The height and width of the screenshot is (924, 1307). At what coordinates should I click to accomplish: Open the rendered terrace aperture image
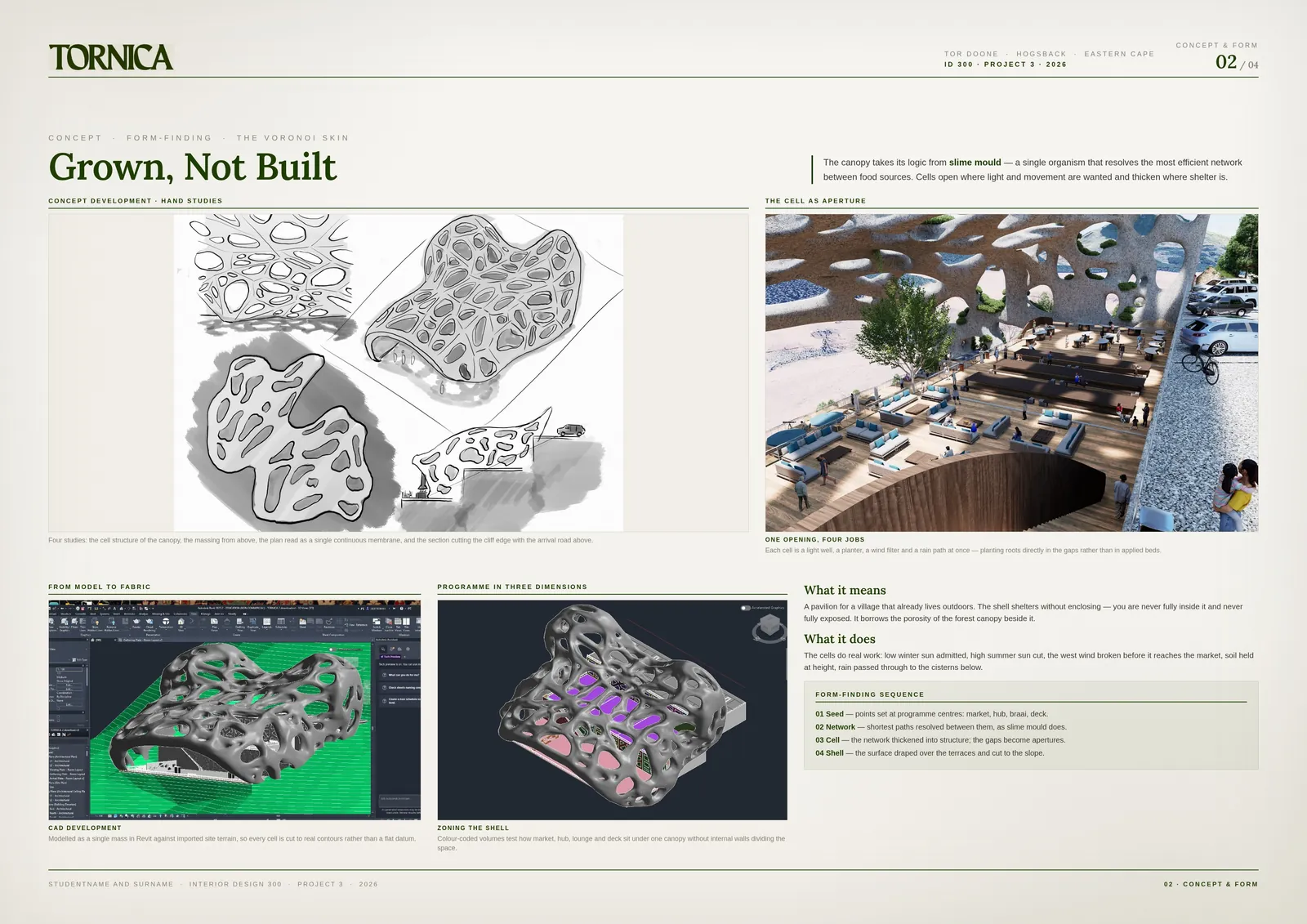(x=1011, y=373)
